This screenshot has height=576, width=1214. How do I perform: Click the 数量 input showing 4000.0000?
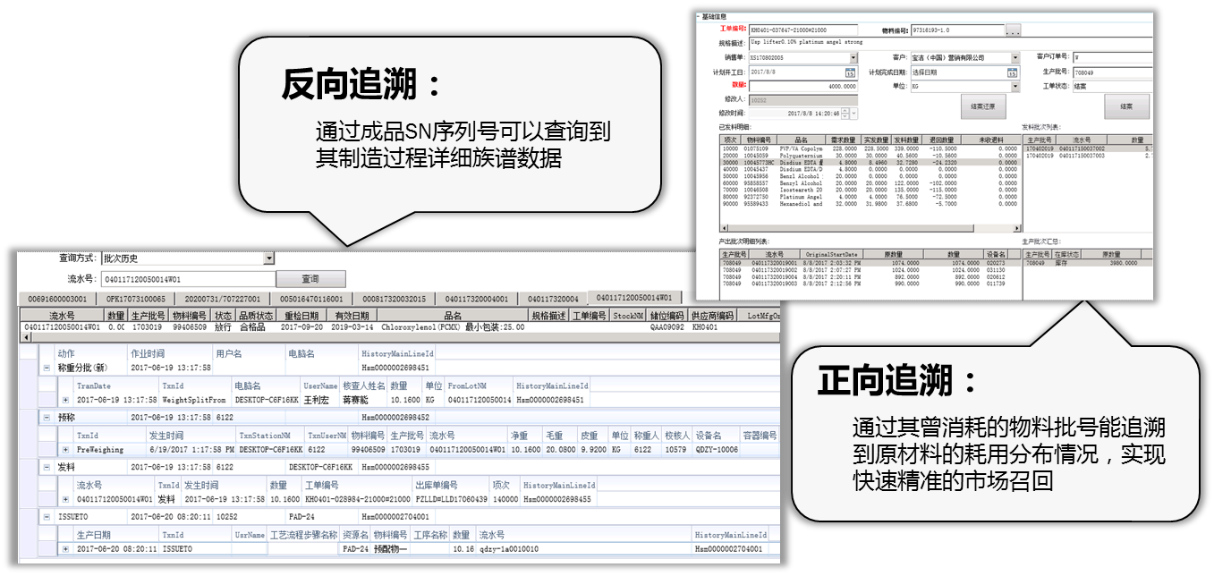805,86
